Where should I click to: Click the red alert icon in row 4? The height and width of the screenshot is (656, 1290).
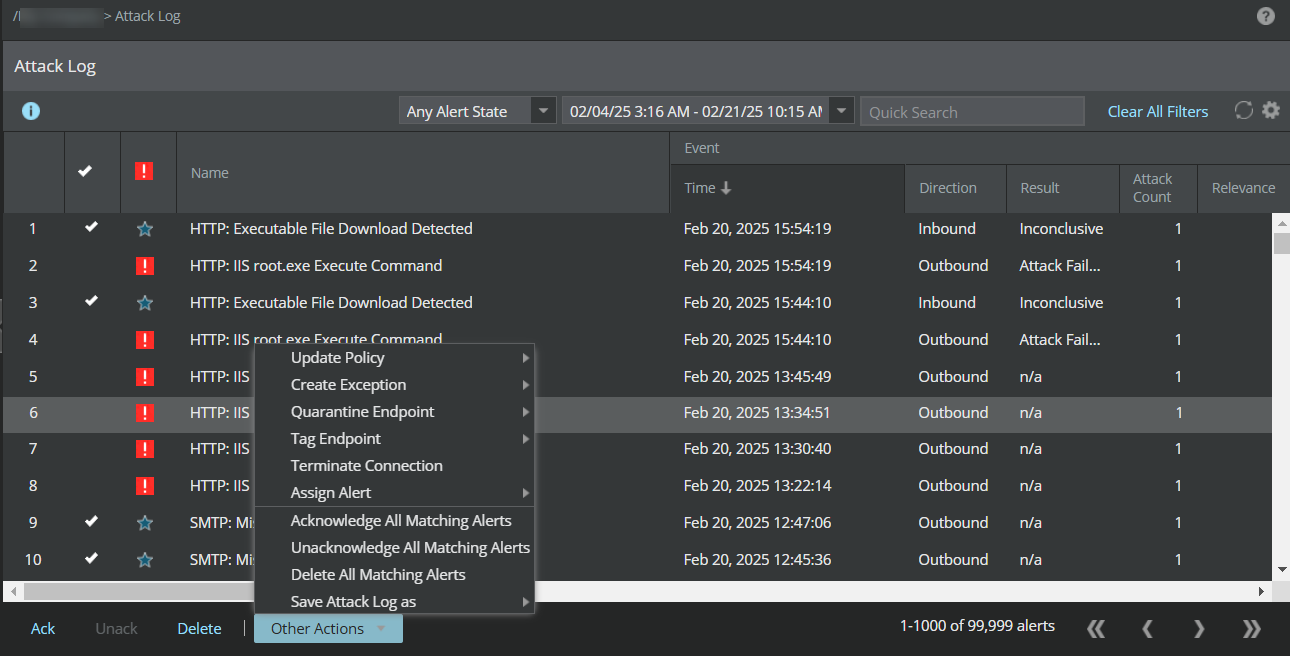[144, 340]
